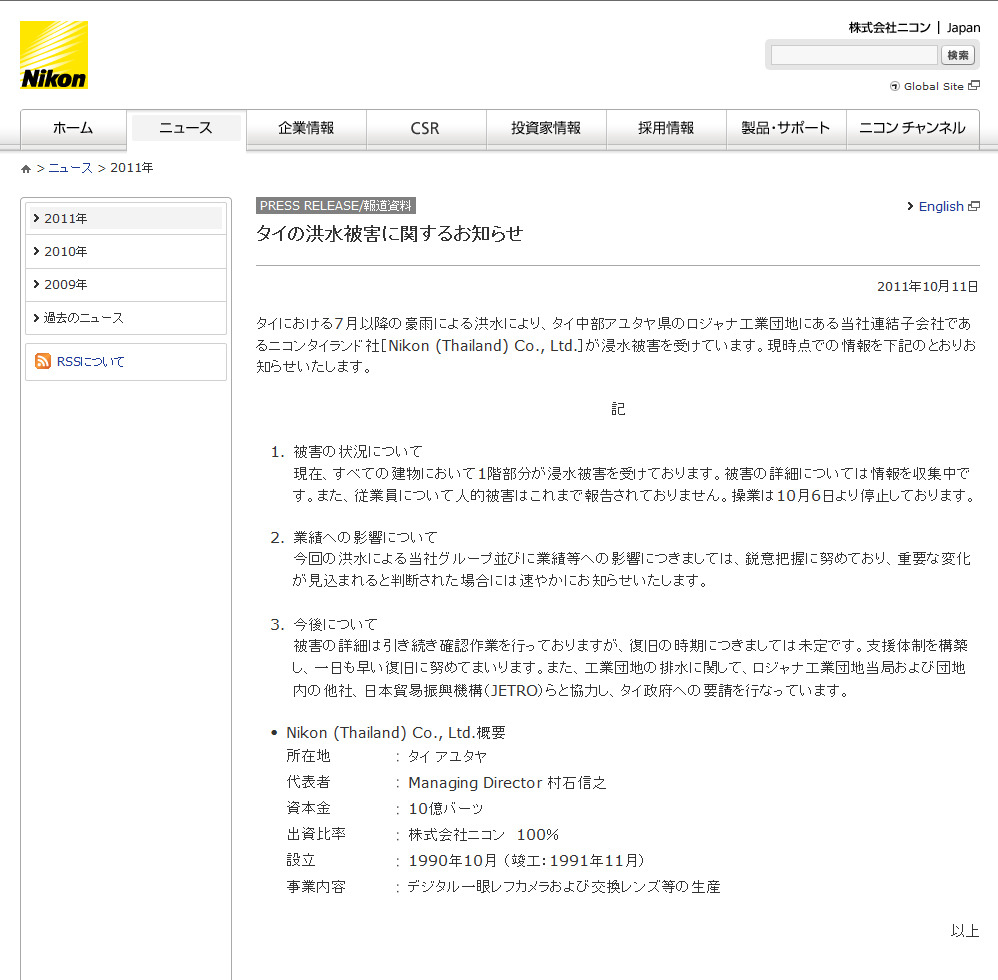
Task: Click the 資本金 label
Action: point(309,808)
